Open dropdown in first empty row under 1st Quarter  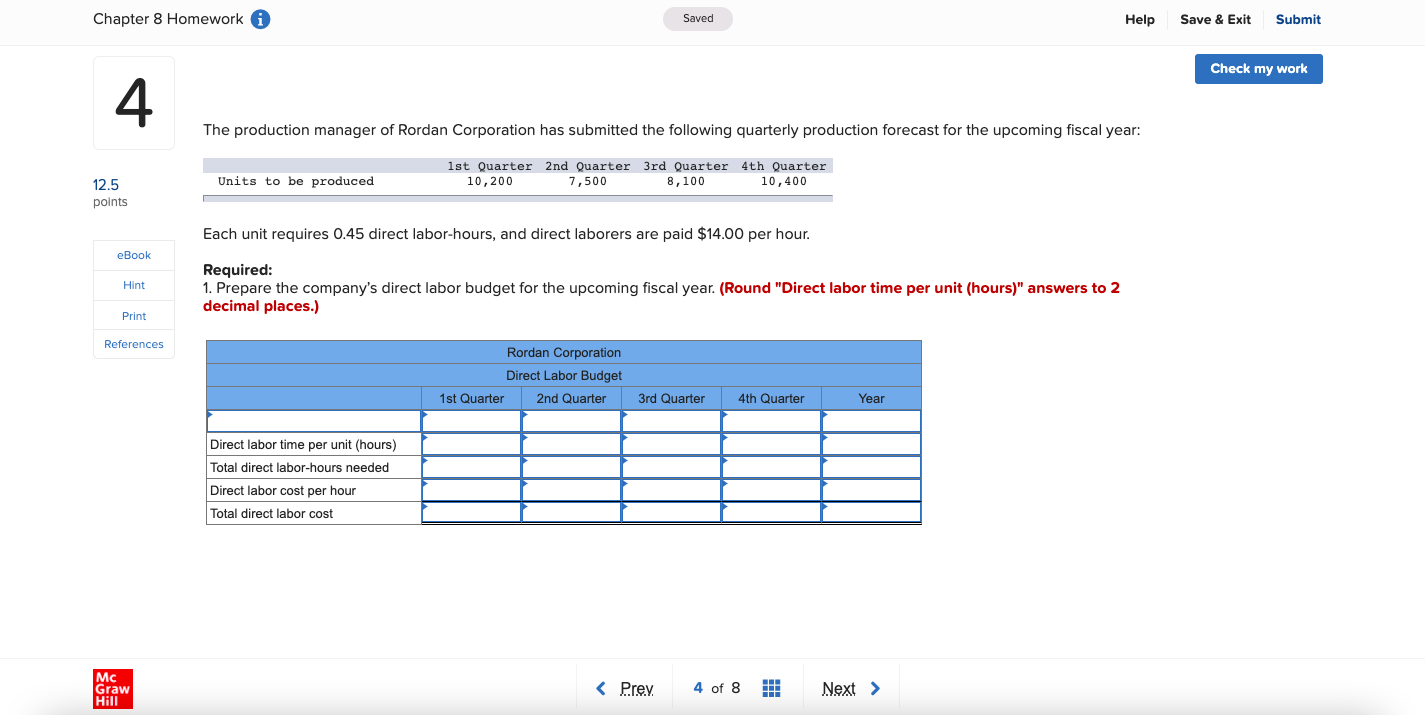(471, 421)
